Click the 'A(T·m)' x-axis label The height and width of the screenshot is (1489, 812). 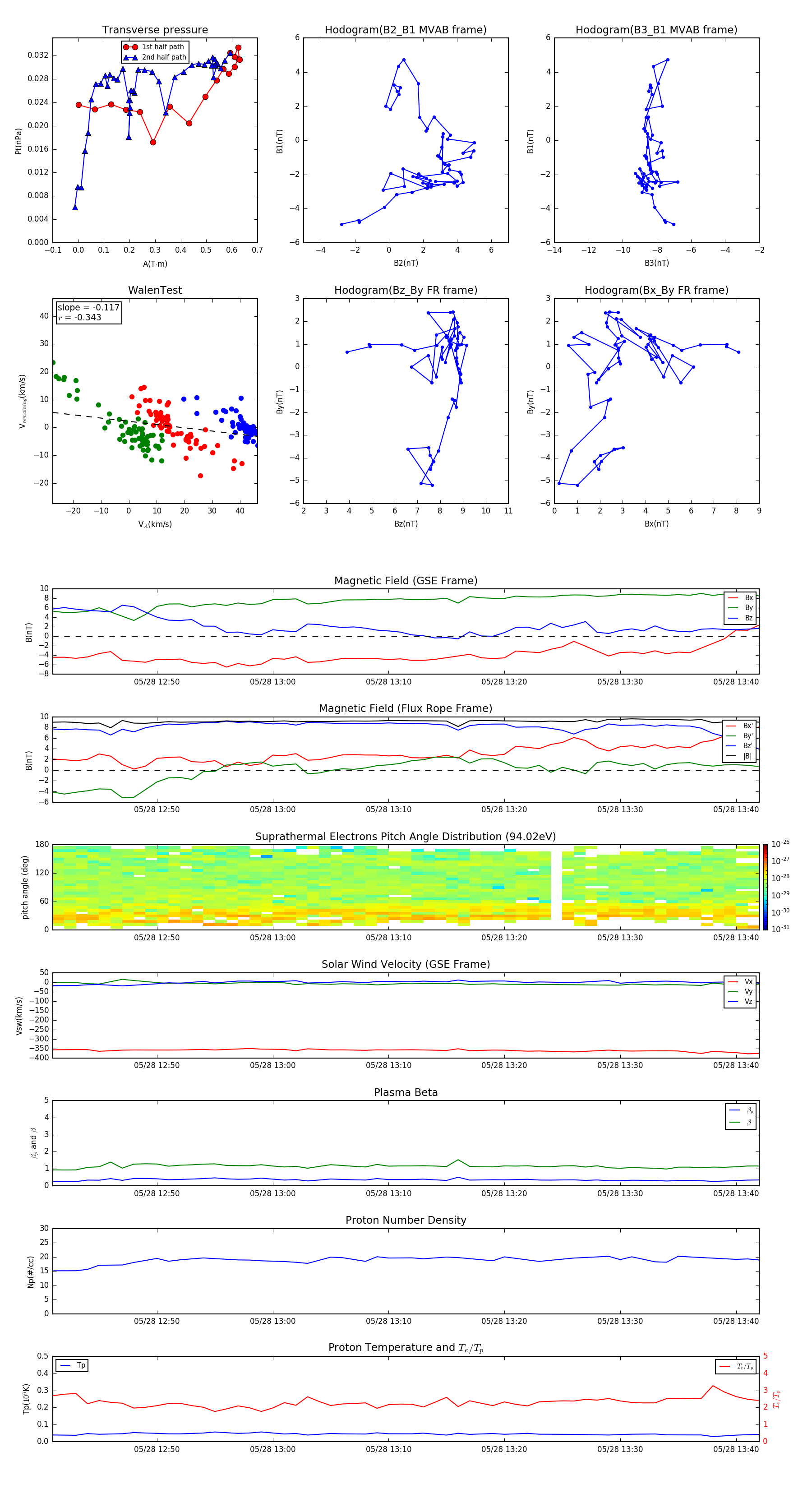coord(155,264)
